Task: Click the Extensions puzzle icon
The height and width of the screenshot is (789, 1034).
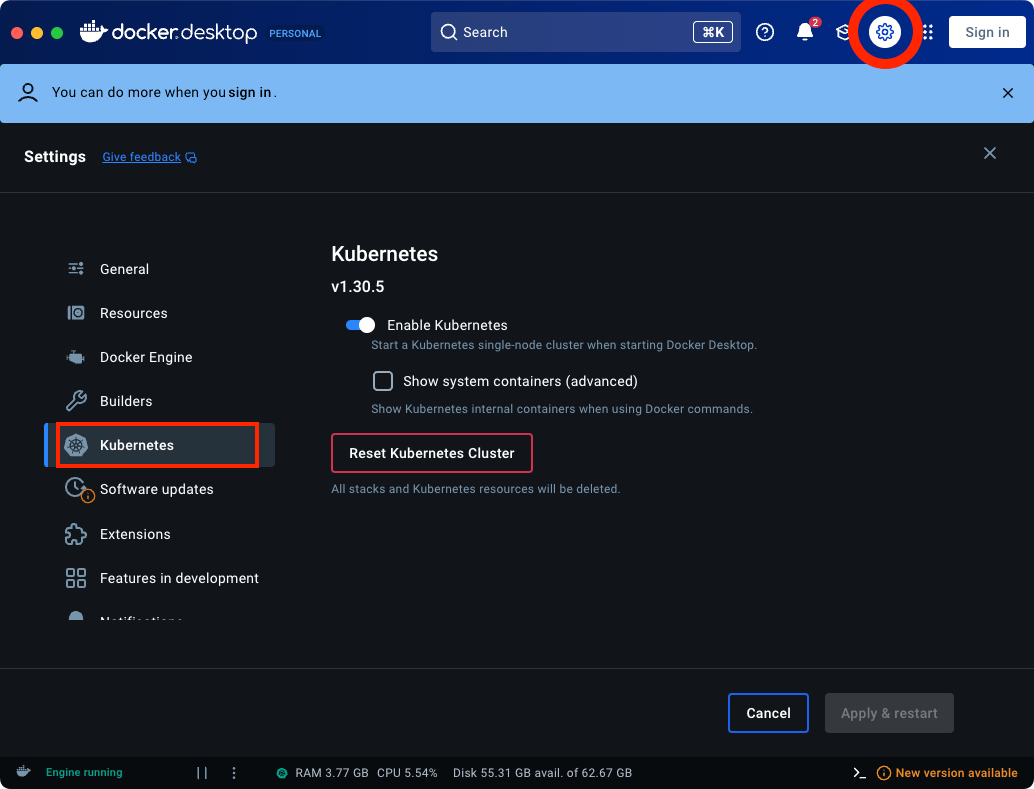Action: (76, 534)
